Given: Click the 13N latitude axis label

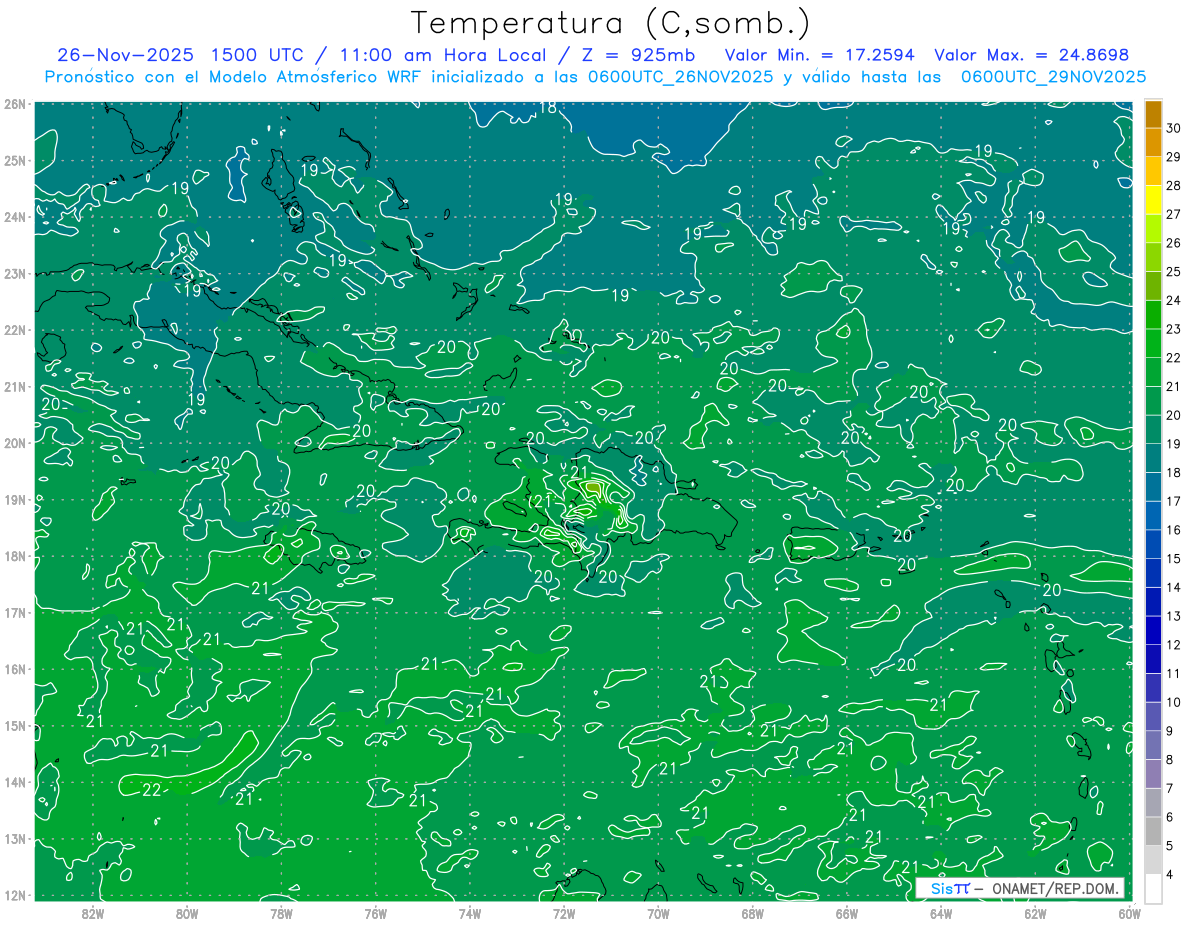Looking at the screenshot, I should coord(14,838).
